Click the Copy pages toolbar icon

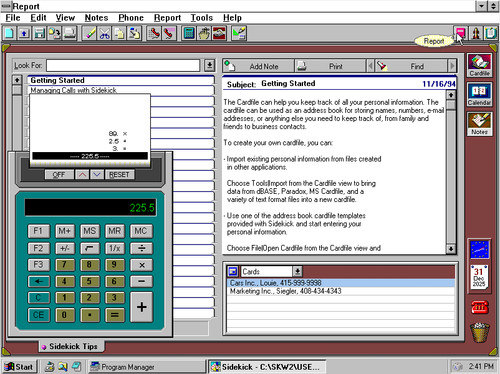point(119,33)
